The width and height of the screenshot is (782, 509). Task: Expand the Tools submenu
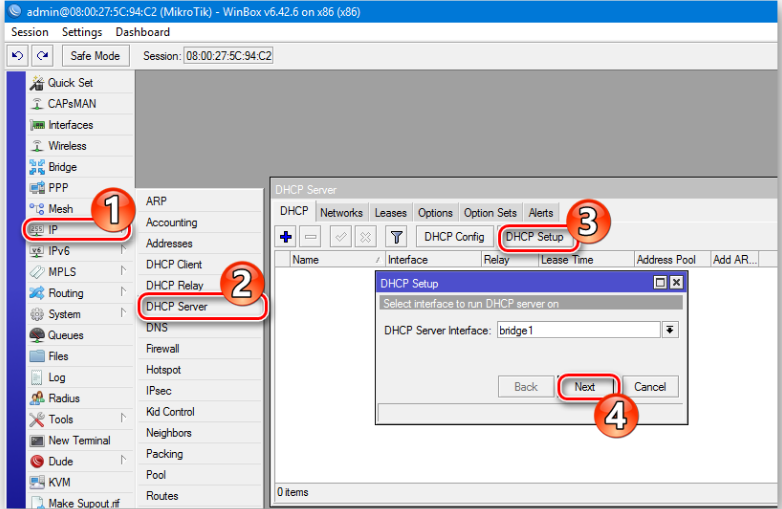pos(123,418)
